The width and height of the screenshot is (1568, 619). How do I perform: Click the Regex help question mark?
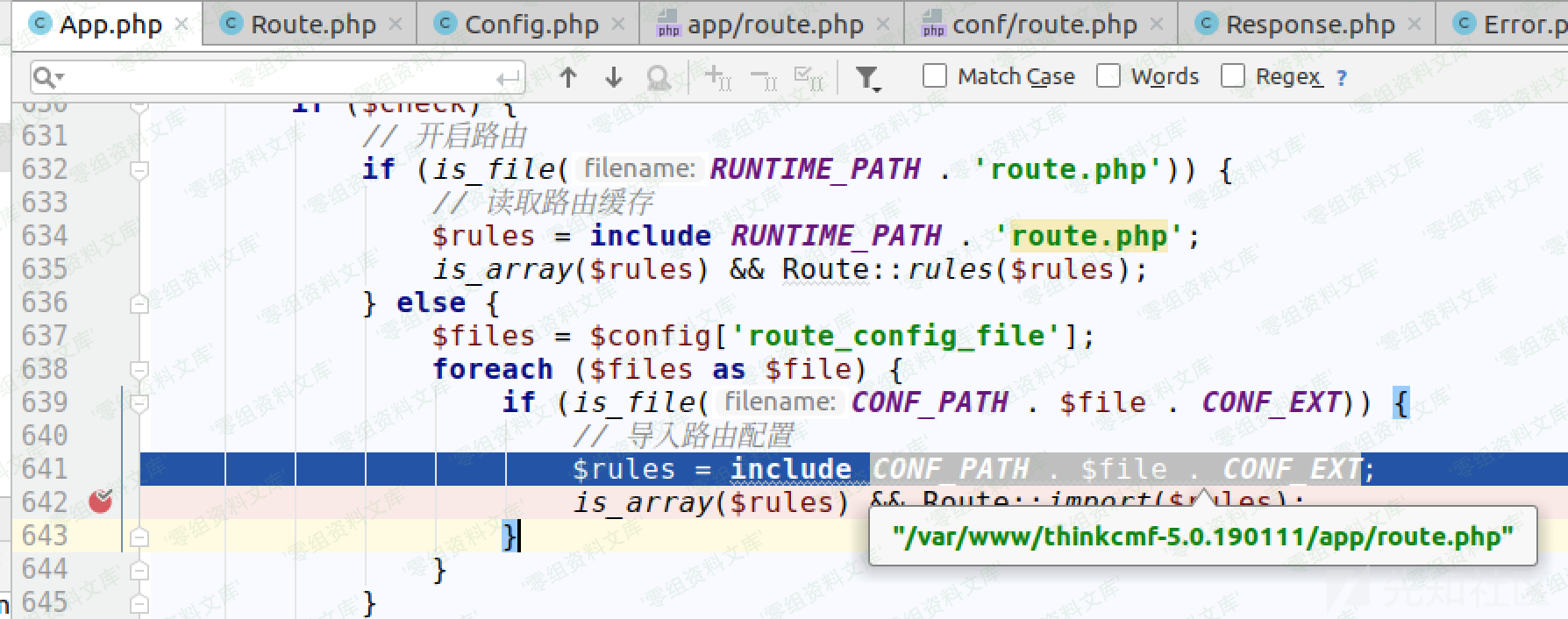[1341, 78]
